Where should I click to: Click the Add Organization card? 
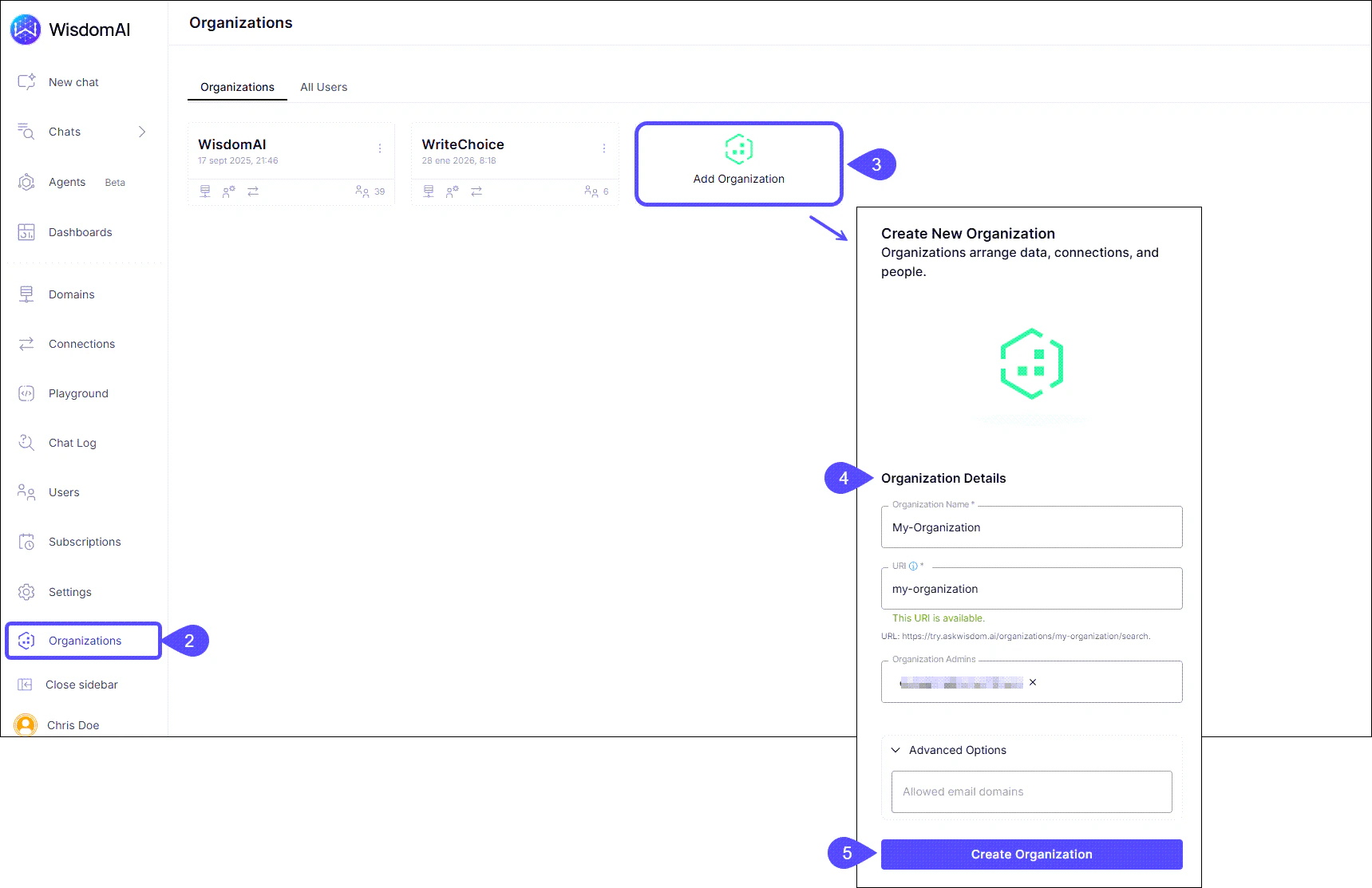tap(738, 163)
